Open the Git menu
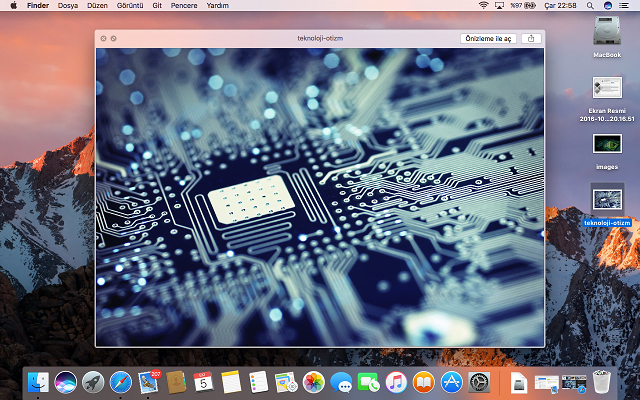640x400 pixels. coord(157,5)
